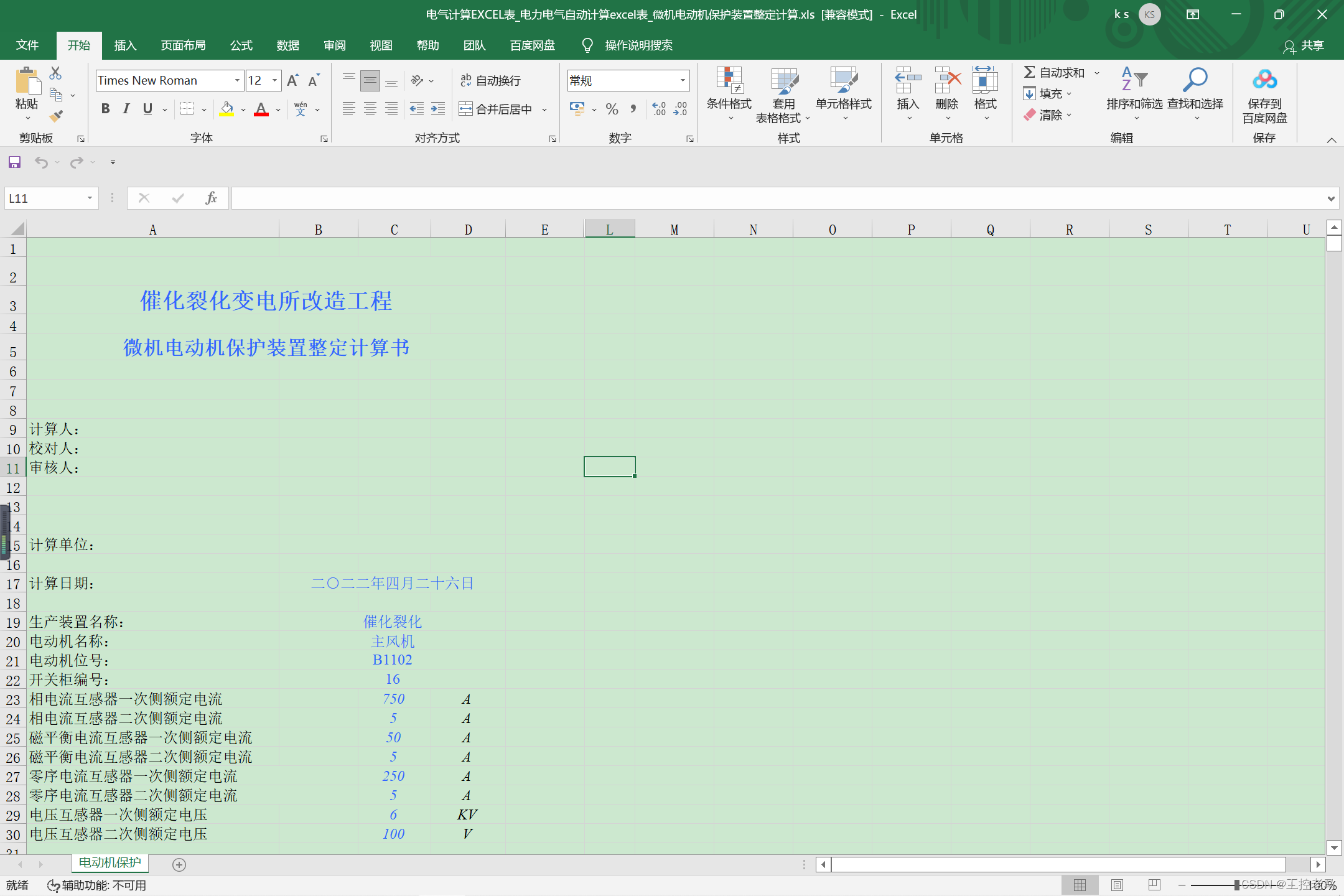This screenshot has width=1344, height=896.
Task: Open the Times New Roman font dropdown
Action: point(237,80)
